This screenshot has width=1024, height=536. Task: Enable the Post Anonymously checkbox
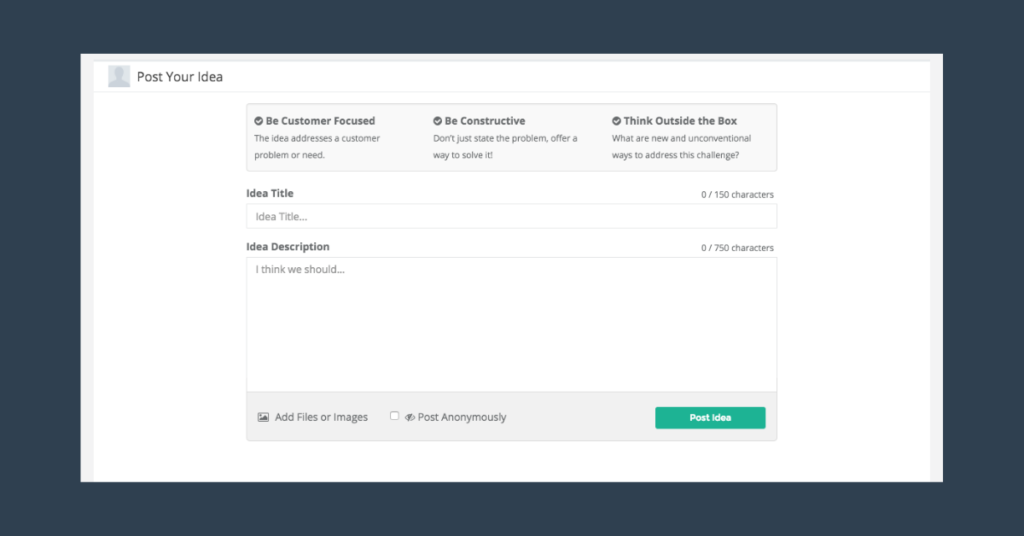coord(394,416)
